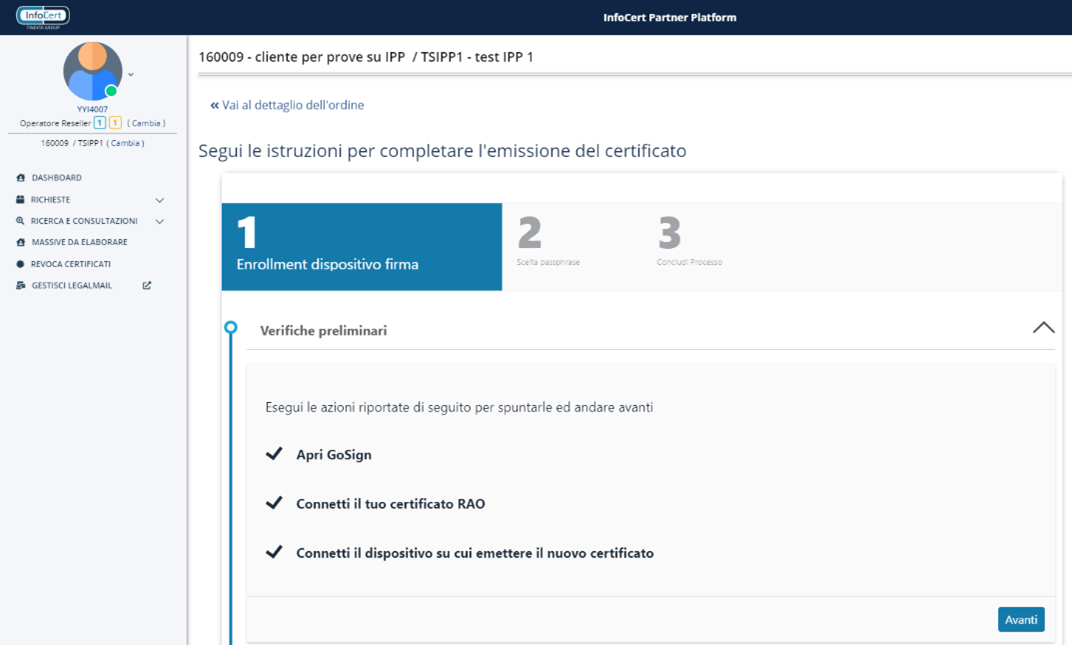The height and width of the screenshot is (645, 1072).
Task: Click the Avanti button
Action: click(1021, 619)
